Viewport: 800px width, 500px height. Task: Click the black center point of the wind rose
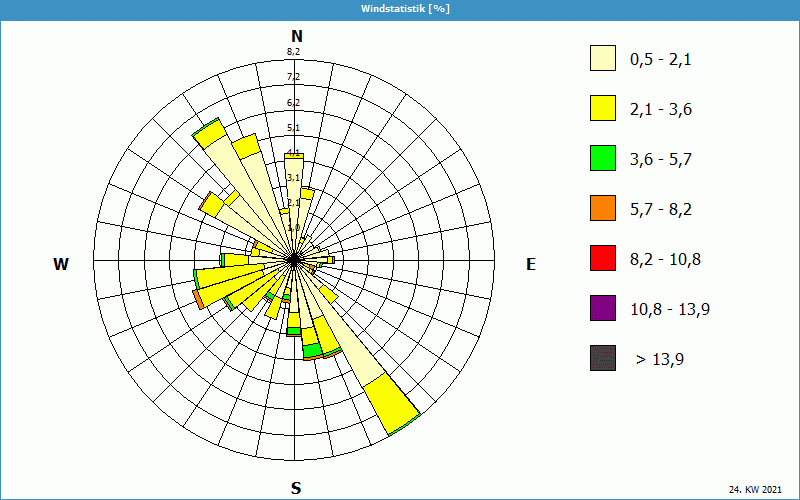tap(294, 260)
